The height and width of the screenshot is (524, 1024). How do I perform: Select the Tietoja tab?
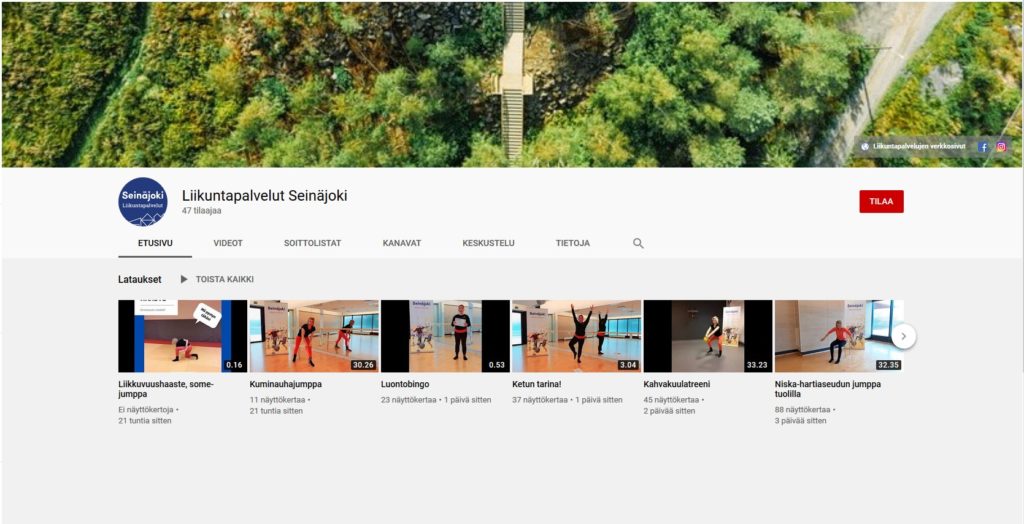[572, 243]
